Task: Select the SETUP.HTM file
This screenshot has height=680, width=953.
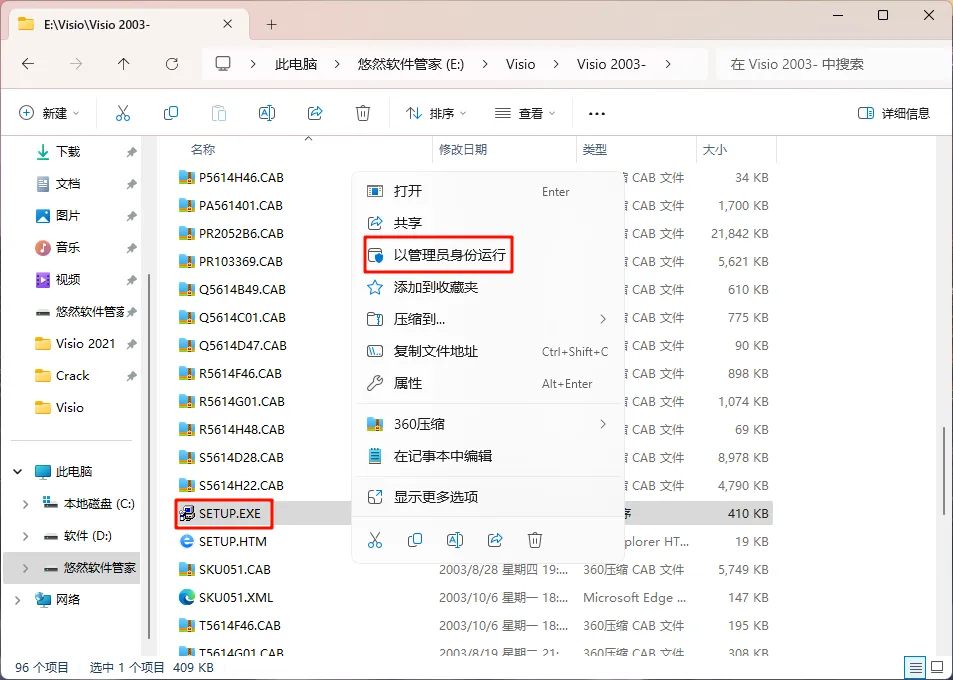Action: (232, 541)
